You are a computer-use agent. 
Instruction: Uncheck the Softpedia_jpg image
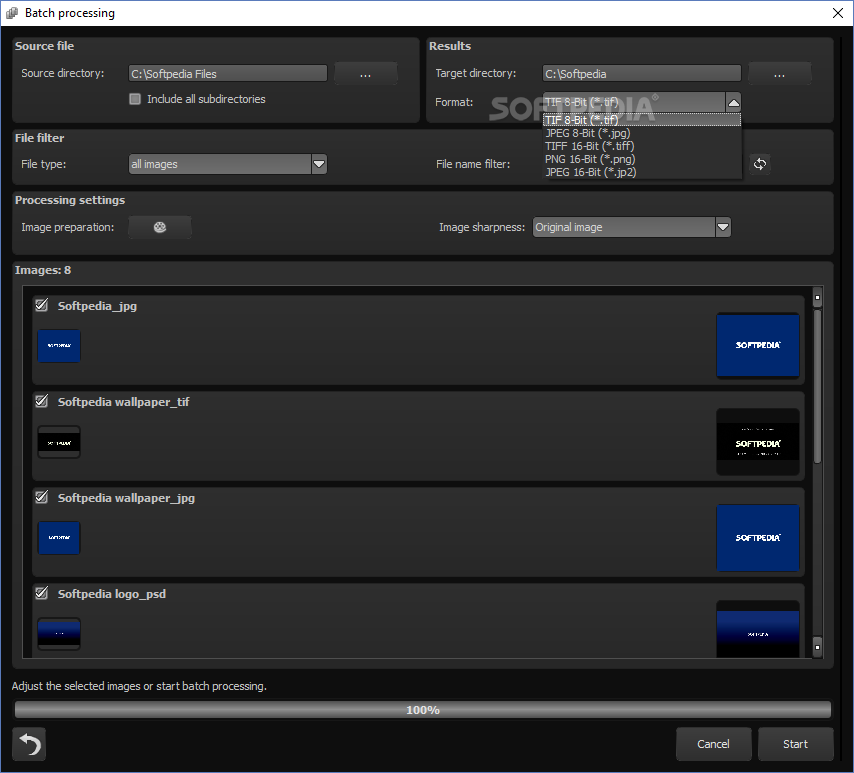point(41,305)
